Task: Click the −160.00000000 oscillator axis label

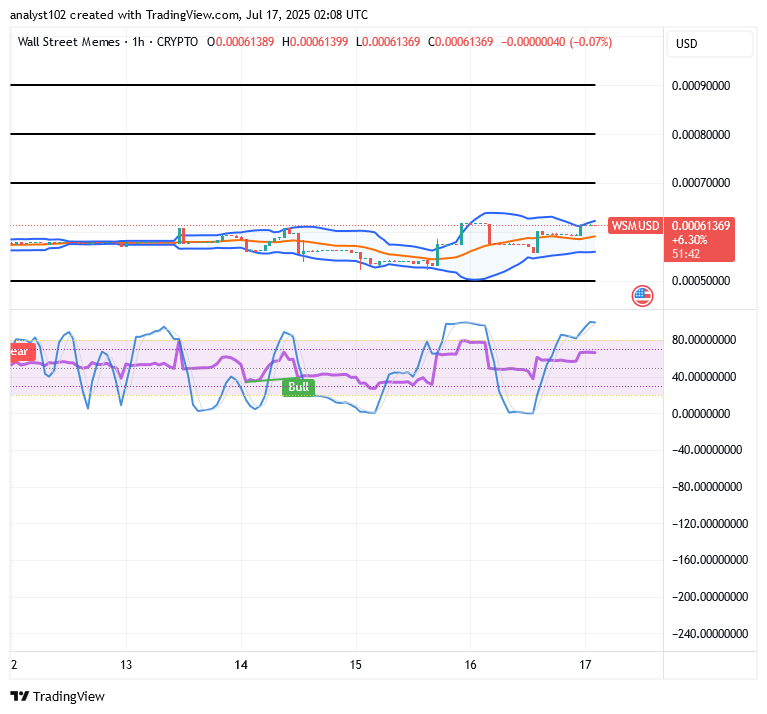Action: [x=710, y=560]
